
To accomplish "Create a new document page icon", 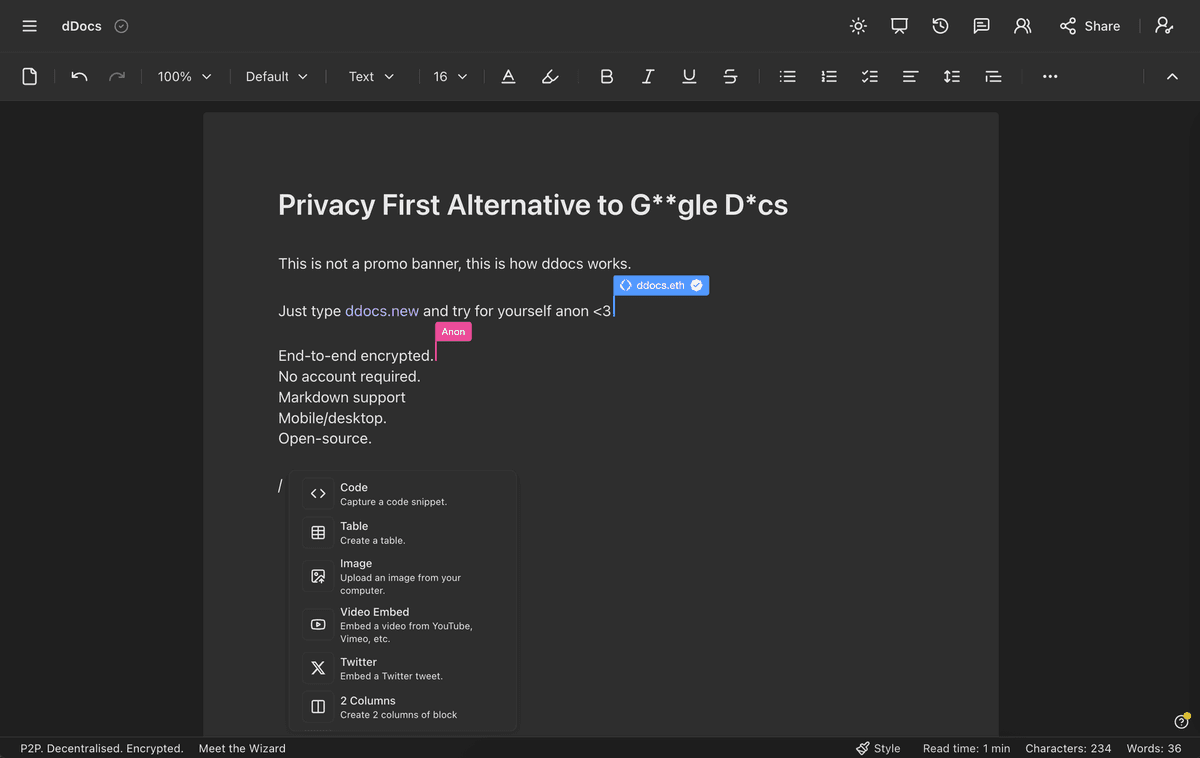I will pos(30,76).
